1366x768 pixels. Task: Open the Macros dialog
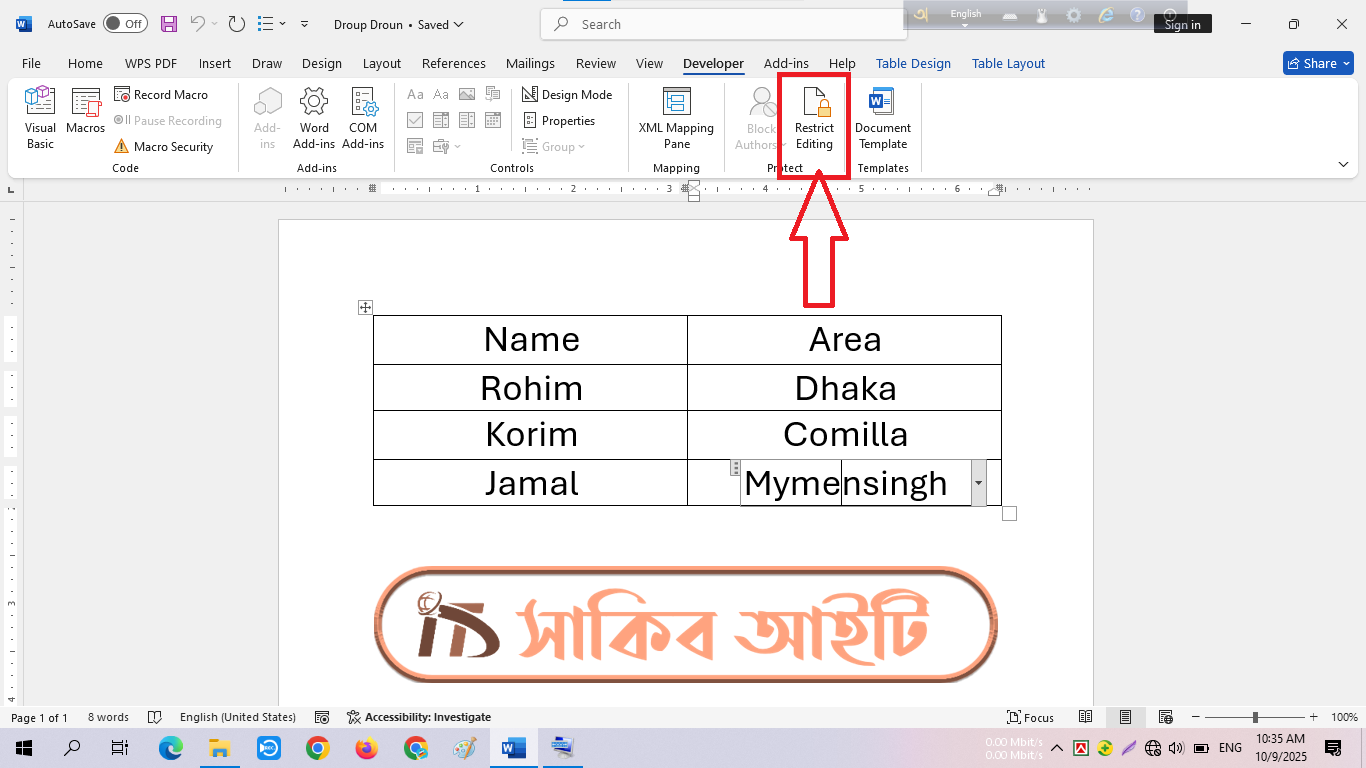[85, 112]
